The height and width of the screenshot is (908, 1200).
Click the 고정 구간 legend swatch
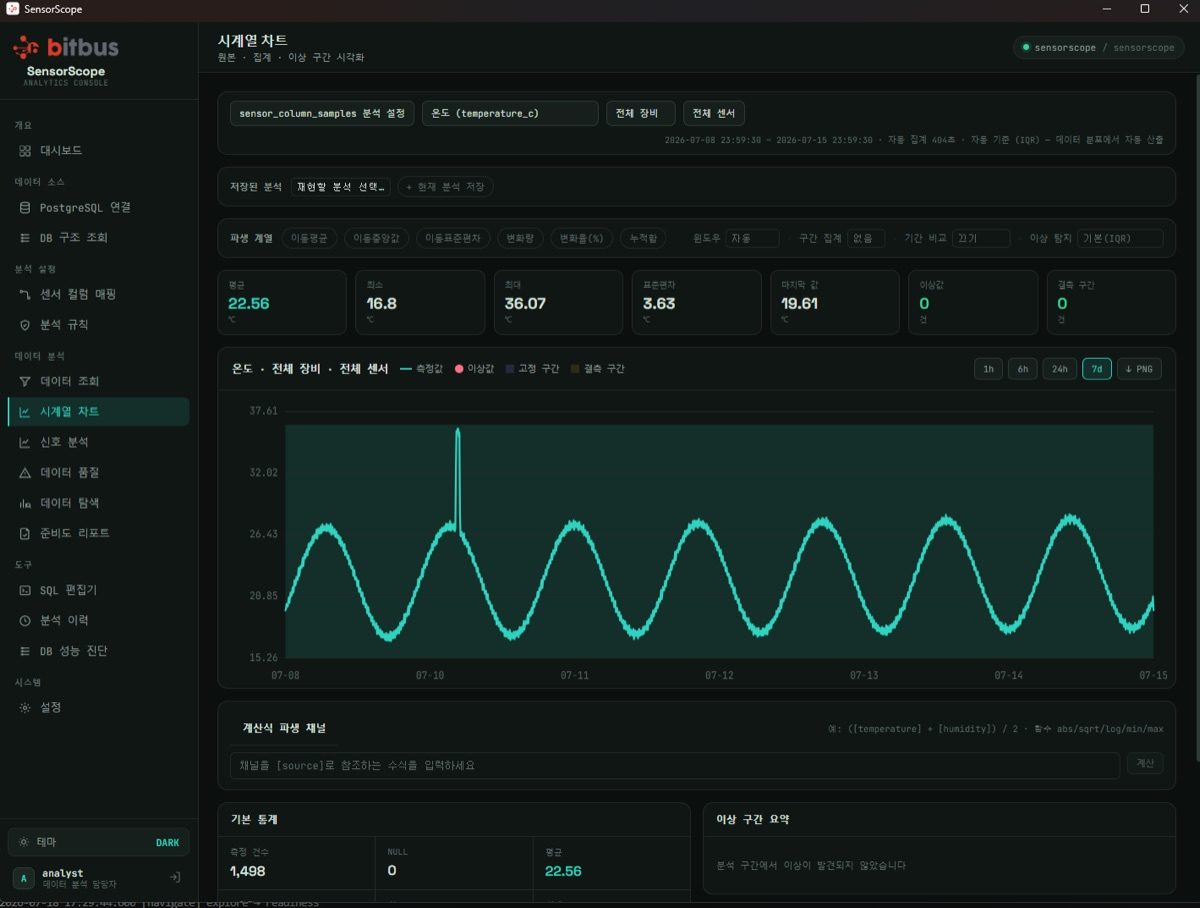tap(510, 369)
